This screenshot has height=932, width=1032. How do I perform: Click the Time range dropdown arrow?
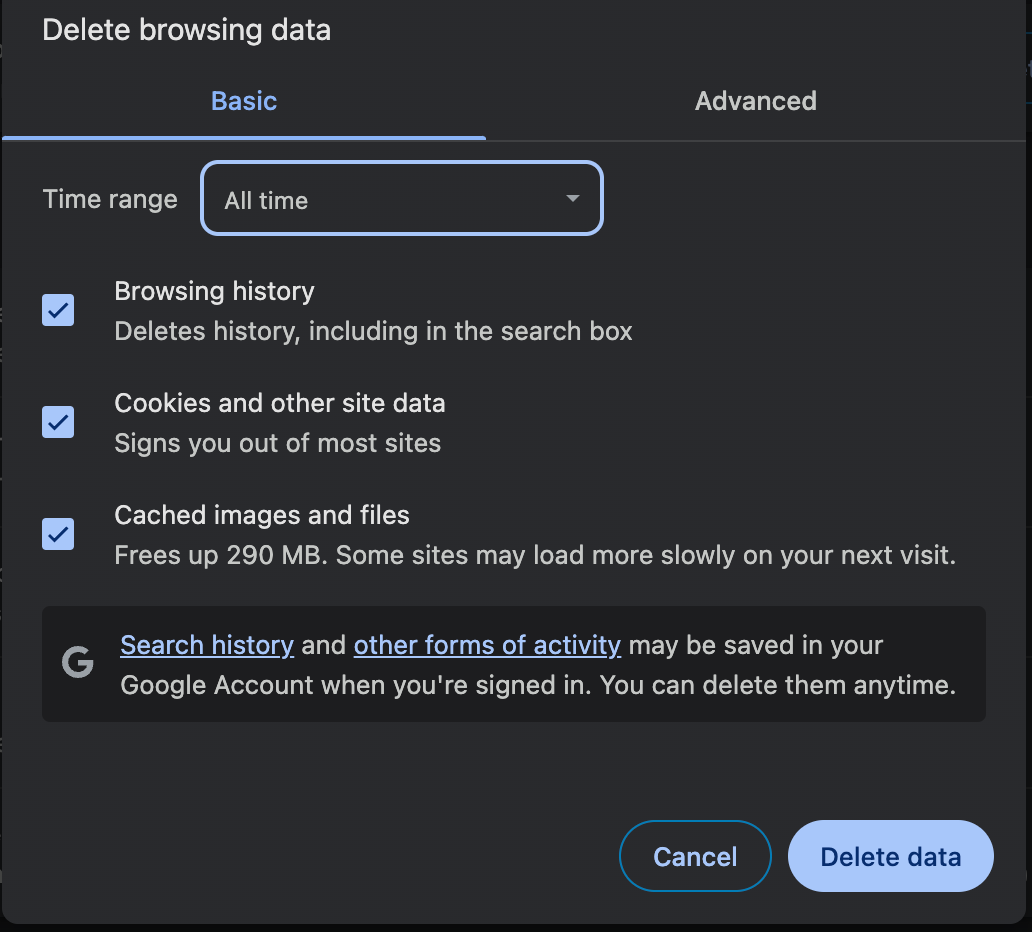point(572,199)
